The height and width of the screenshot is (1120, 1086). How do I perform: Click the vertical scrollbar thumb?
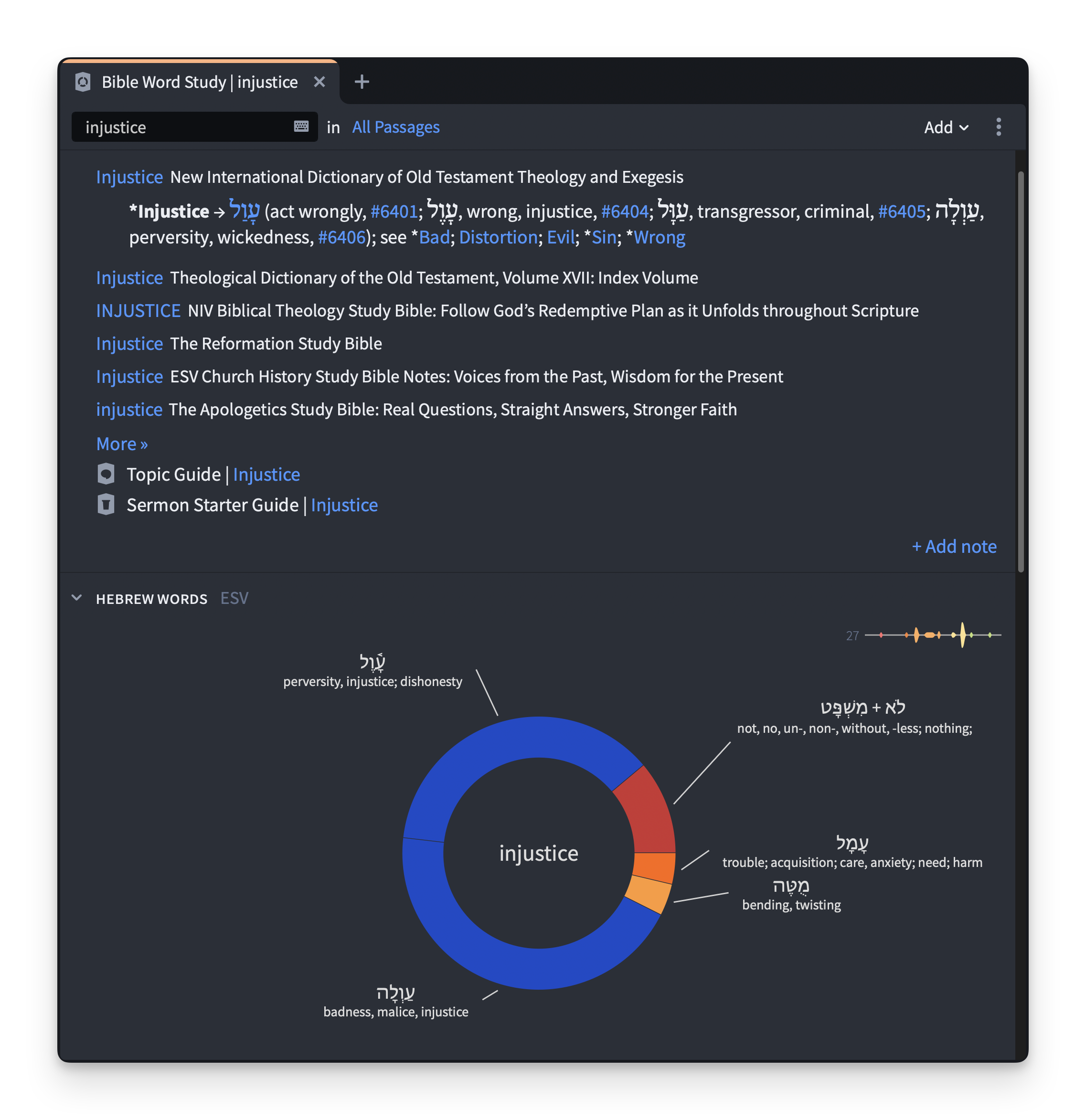point(1020,371)
